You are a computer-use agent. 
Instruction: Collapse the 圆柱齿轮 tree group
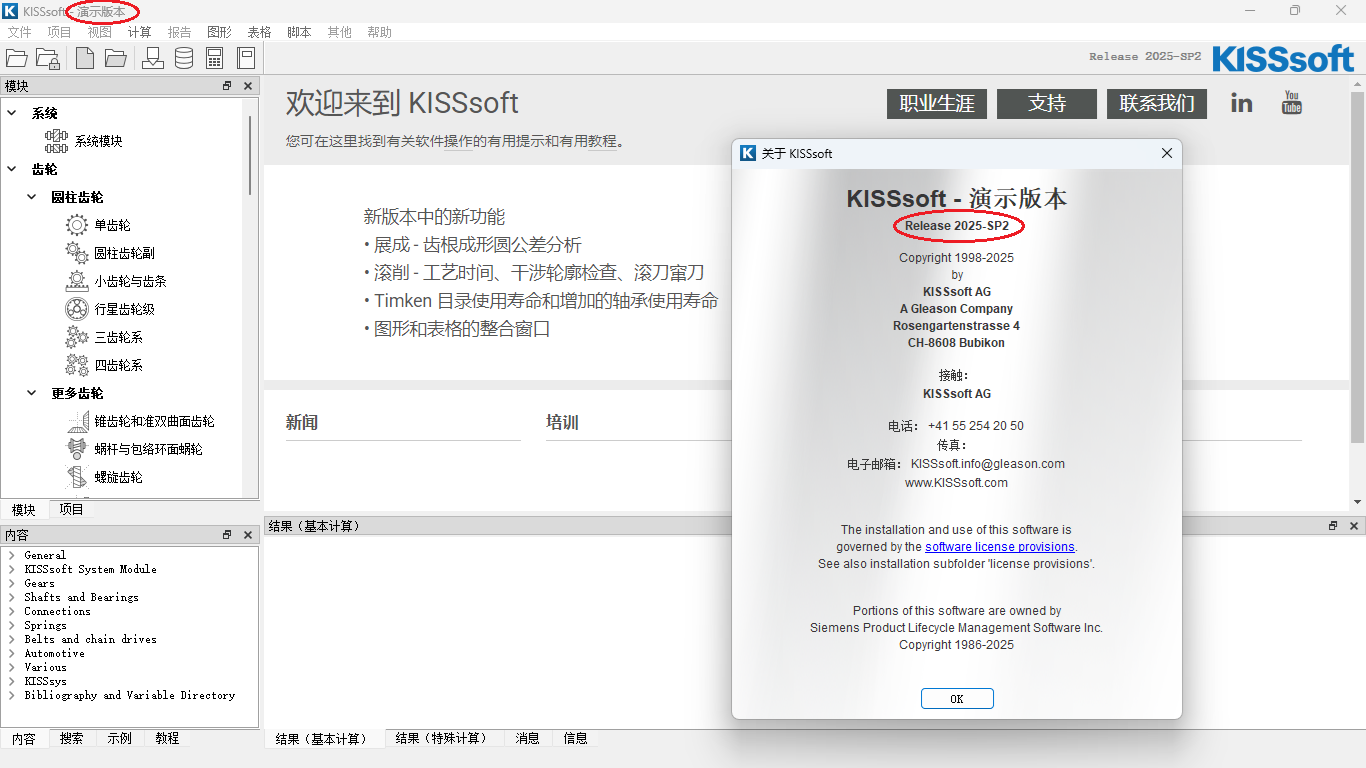click(x=32, y=197)
